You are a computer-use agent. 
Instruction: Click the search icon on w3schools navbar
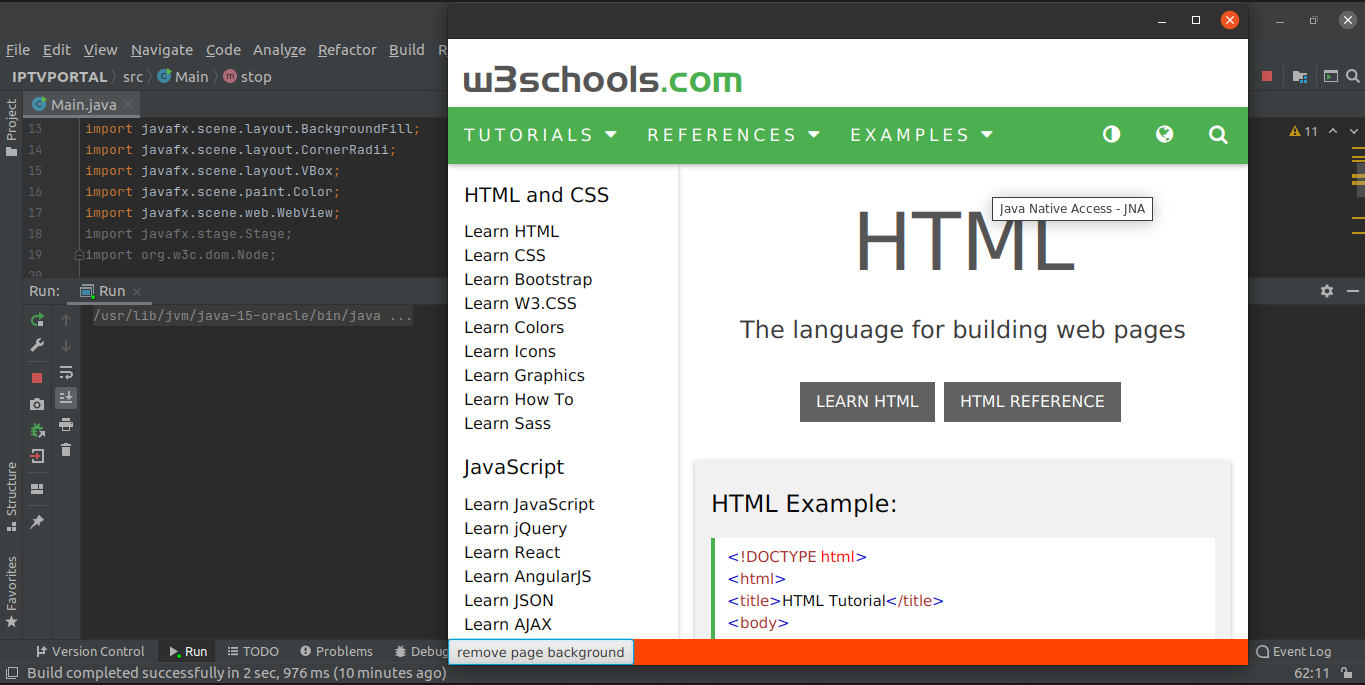1217,134
